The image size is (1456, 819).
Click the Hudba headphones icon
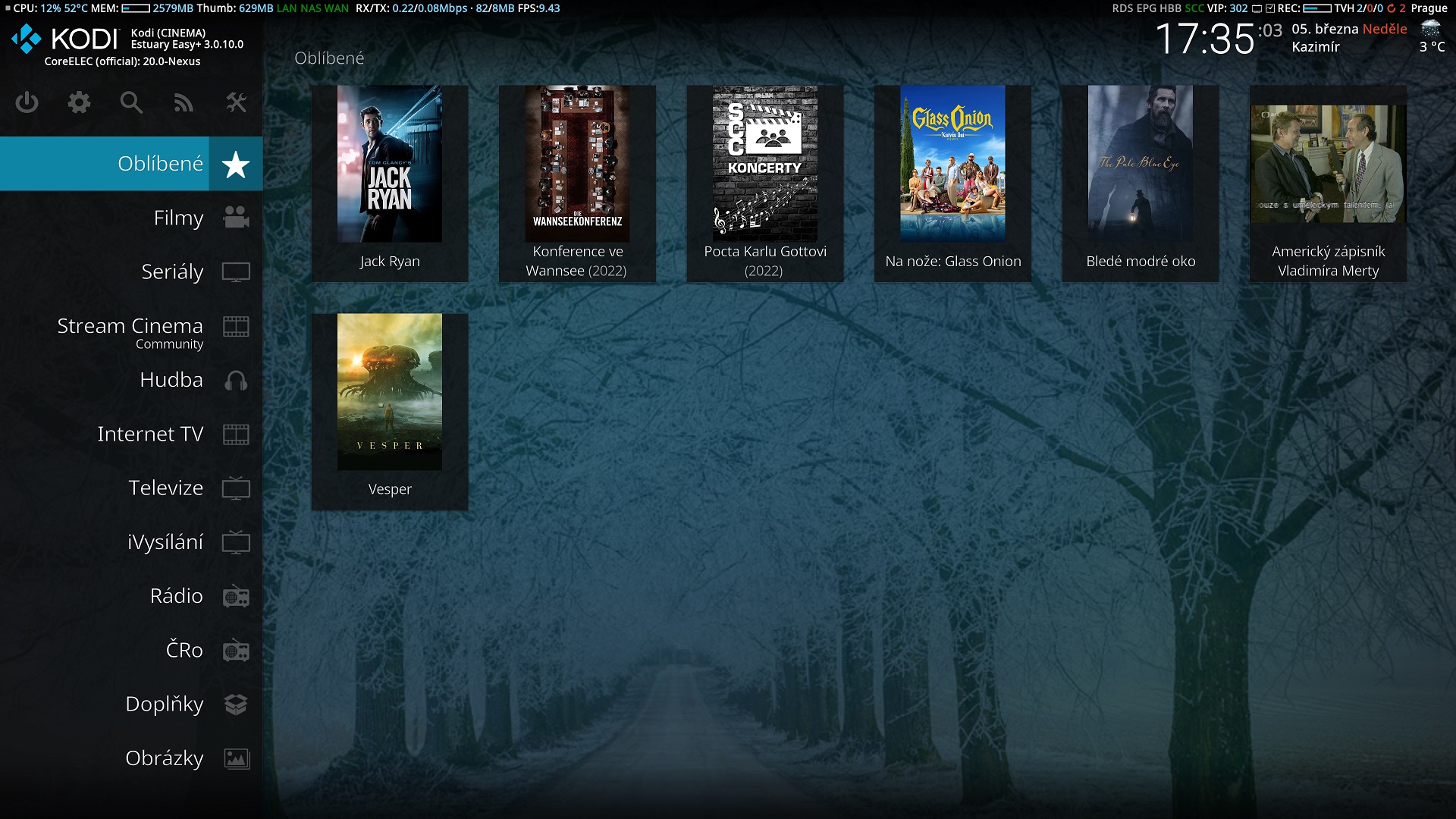236,380
